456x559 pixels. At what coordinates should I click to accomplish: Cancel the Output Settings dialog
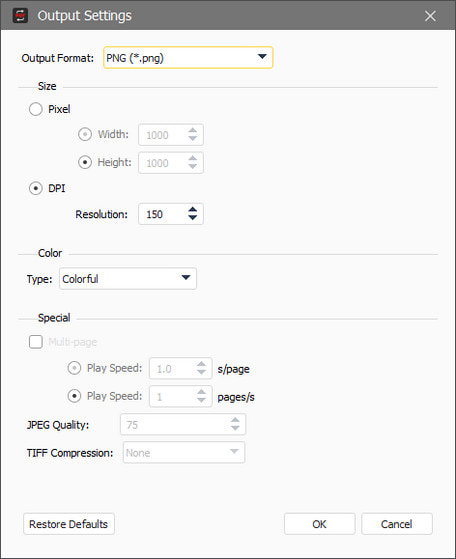397,524
